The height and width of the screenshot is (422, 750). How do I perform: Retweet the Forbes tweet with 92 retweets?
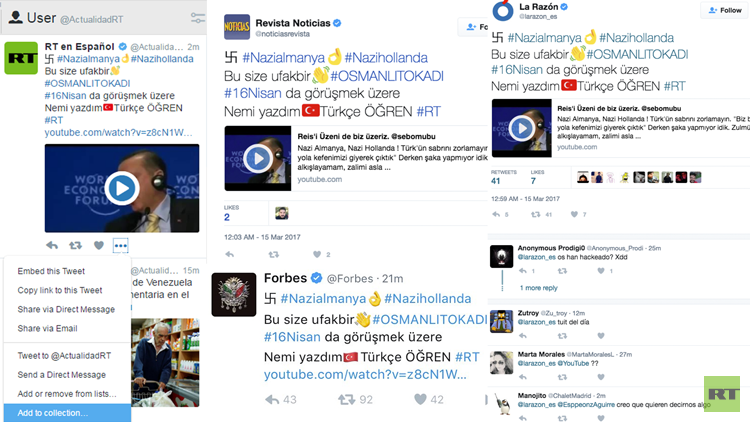tap(346, 399)
